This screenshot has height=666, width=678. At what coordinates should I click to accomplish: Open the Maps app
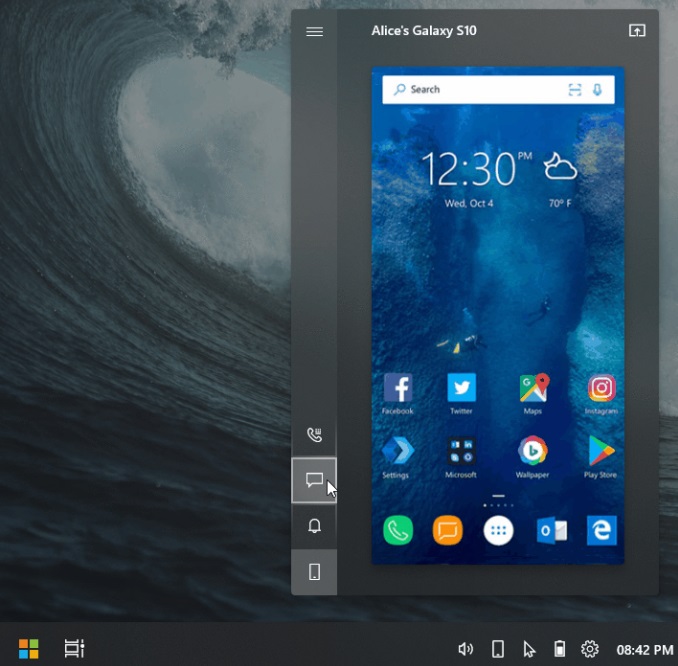(534, 394)
